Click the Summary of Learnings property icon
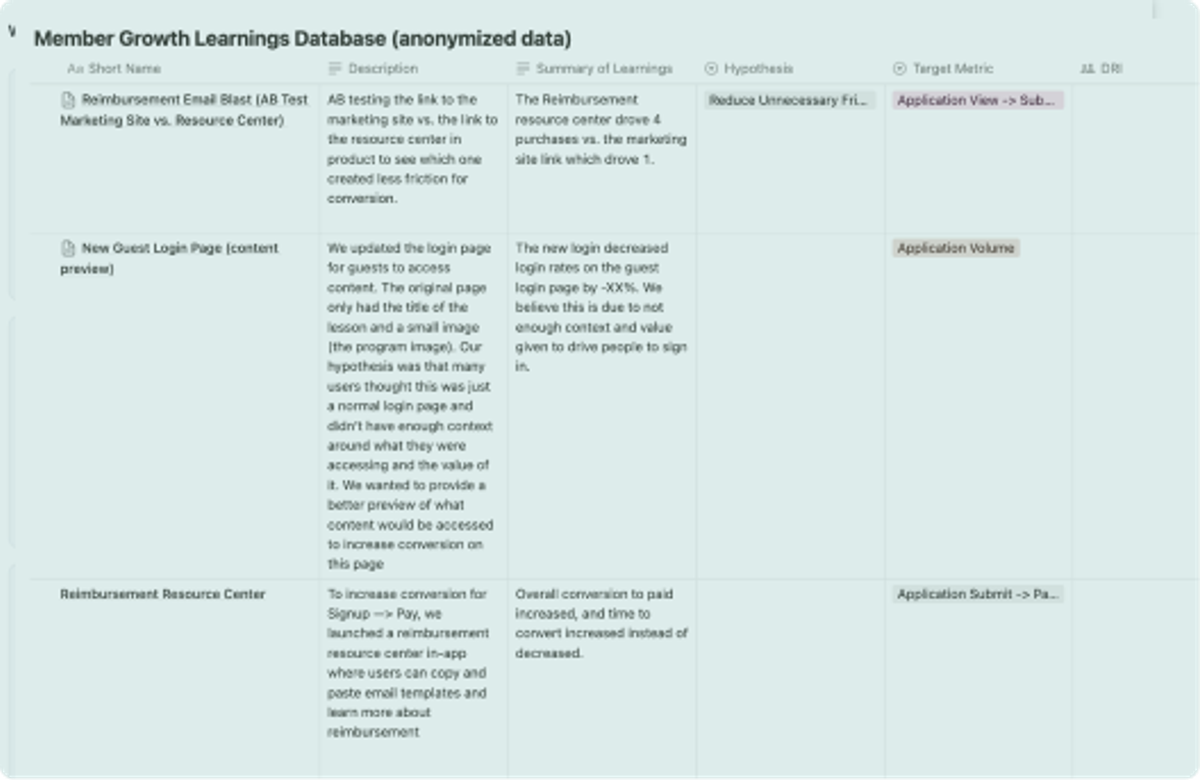The image size is (1200, 780). click(x=521, y=68)
